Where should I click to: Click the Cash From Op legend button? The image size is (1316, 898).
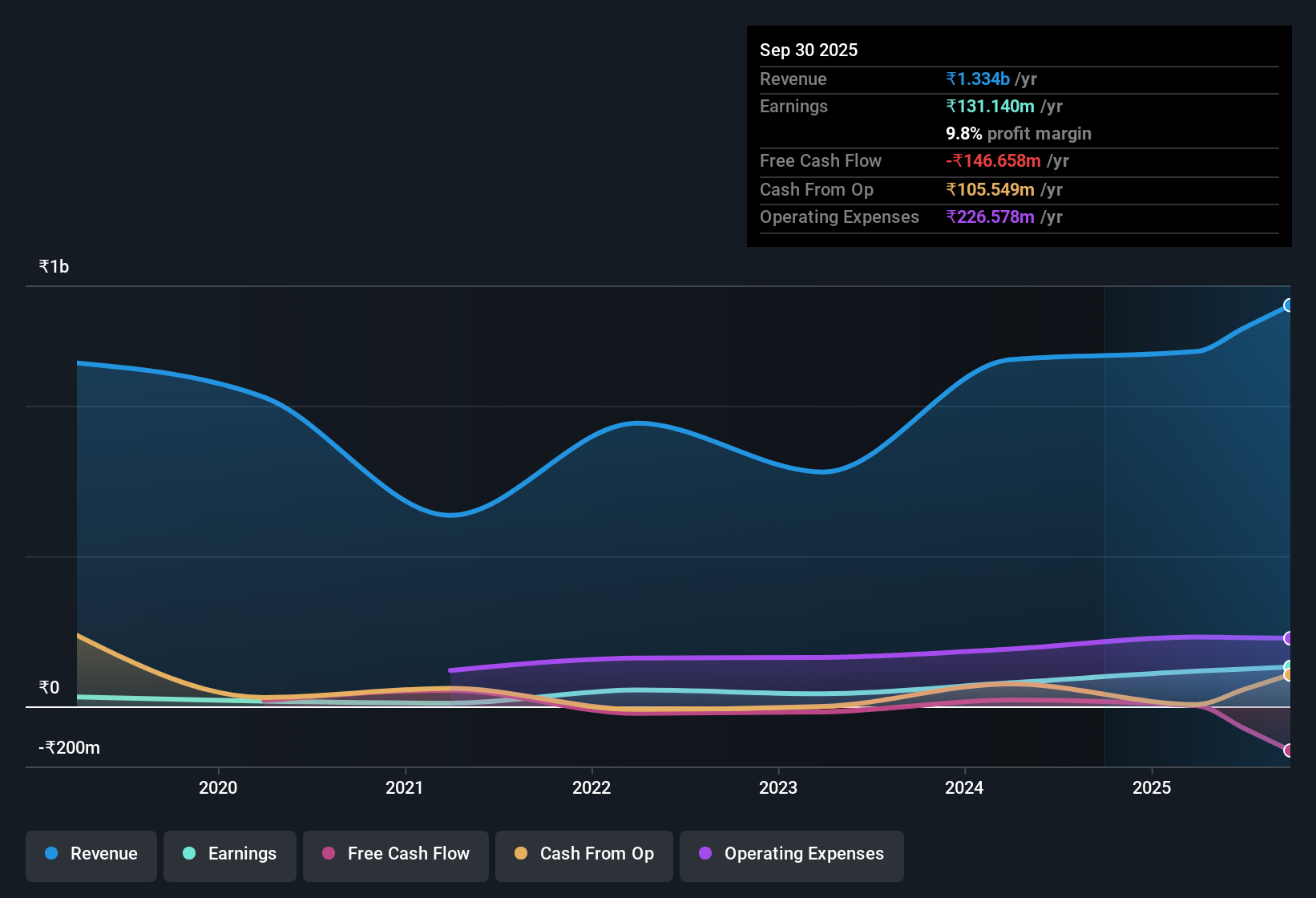pyautogui.click(x=583, y=855)
